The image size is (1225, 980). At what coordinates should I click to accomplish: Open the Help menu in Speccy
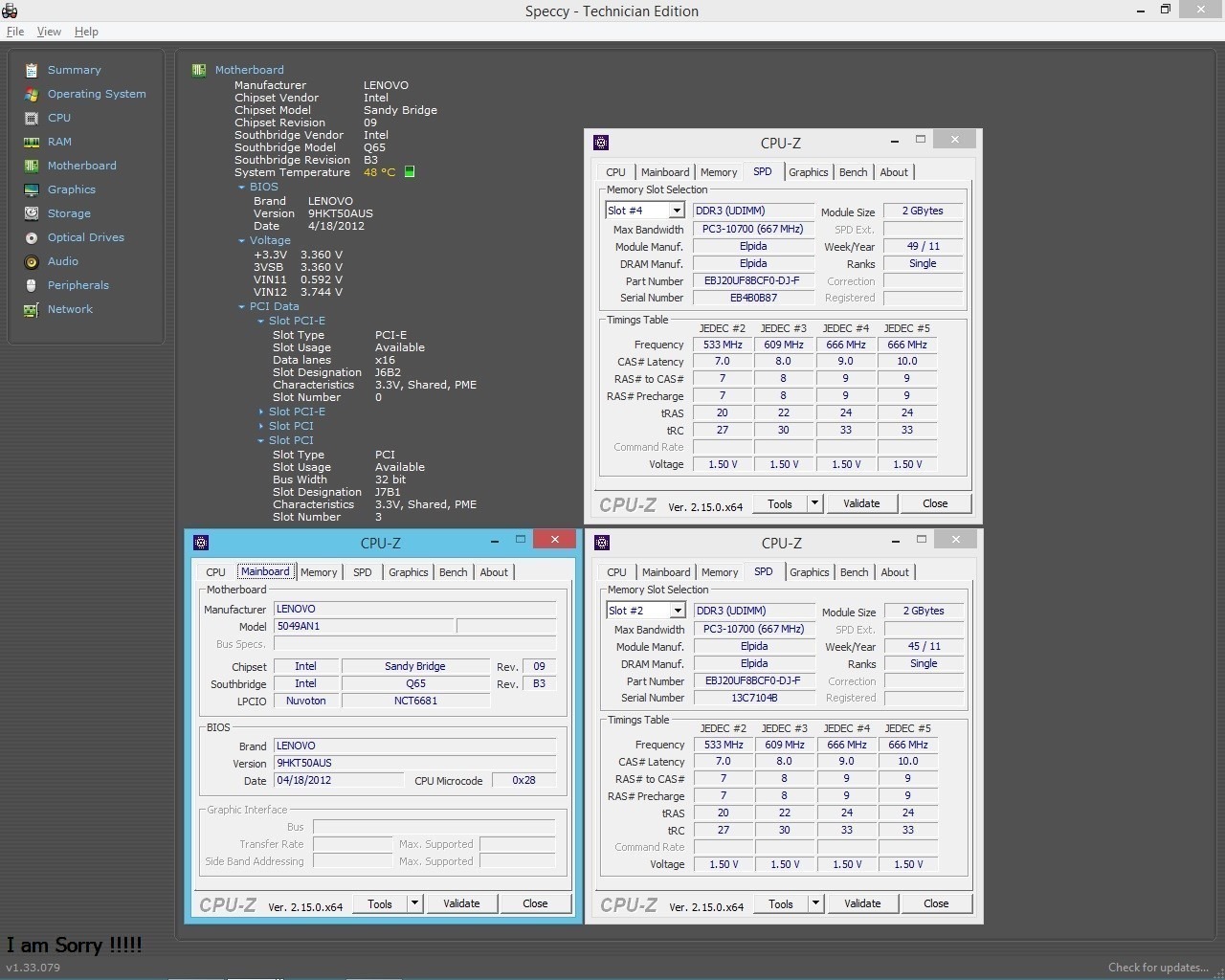pyautogui.click(x=86, y=32)
